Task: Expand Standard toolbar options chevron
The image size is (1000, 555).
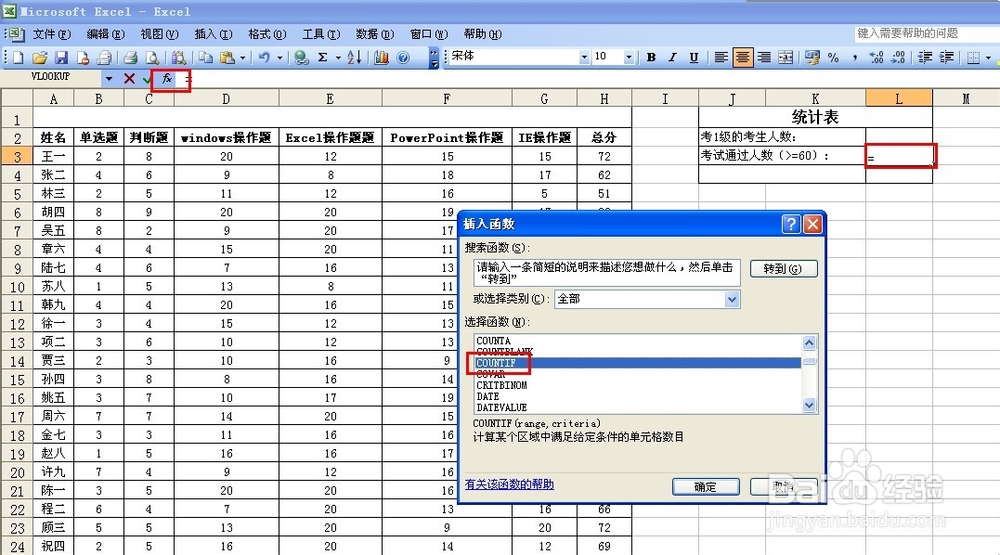Action: pyautogui.click(x=434, y=57)
